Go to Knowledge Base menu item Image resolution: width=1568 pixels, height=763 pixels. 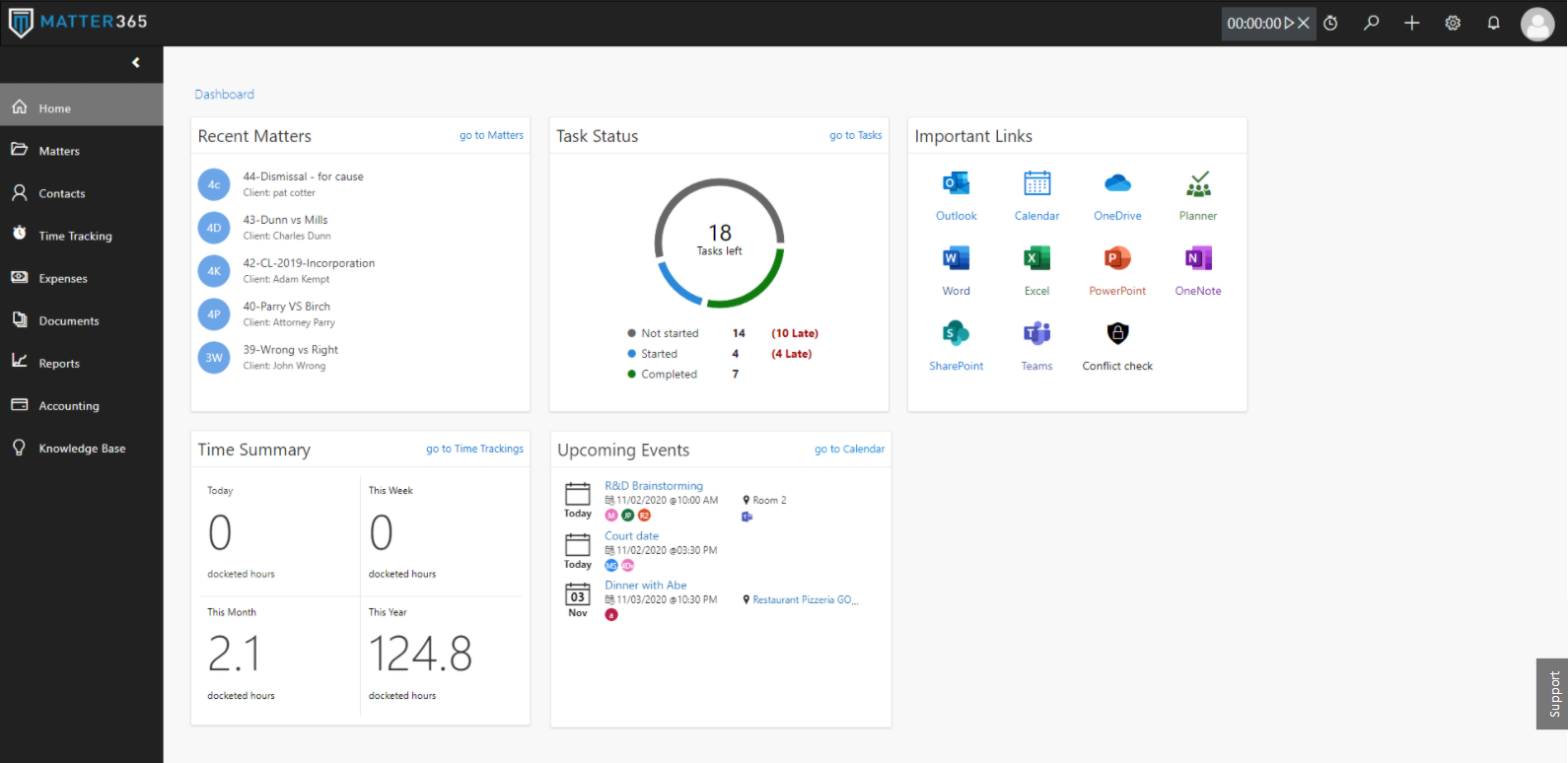82,448
